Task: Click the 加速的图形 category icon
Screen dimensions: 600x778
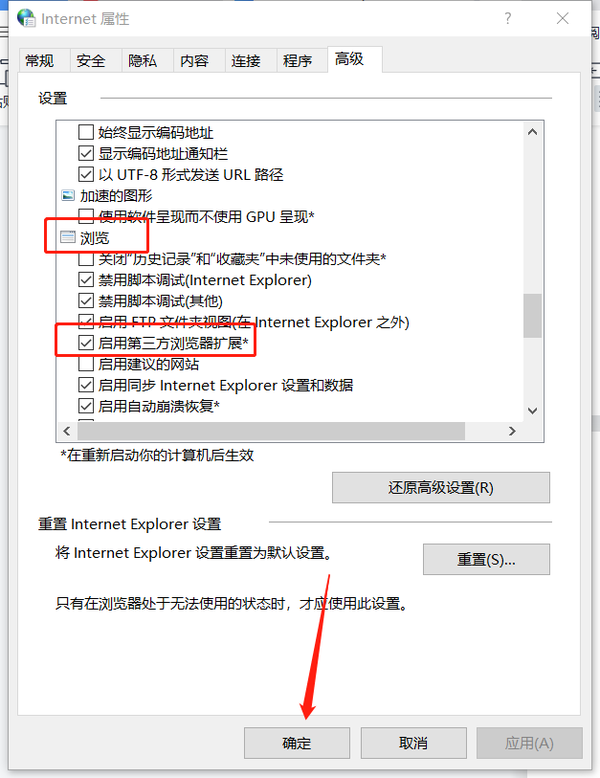Action: click(x=67, y=195)
